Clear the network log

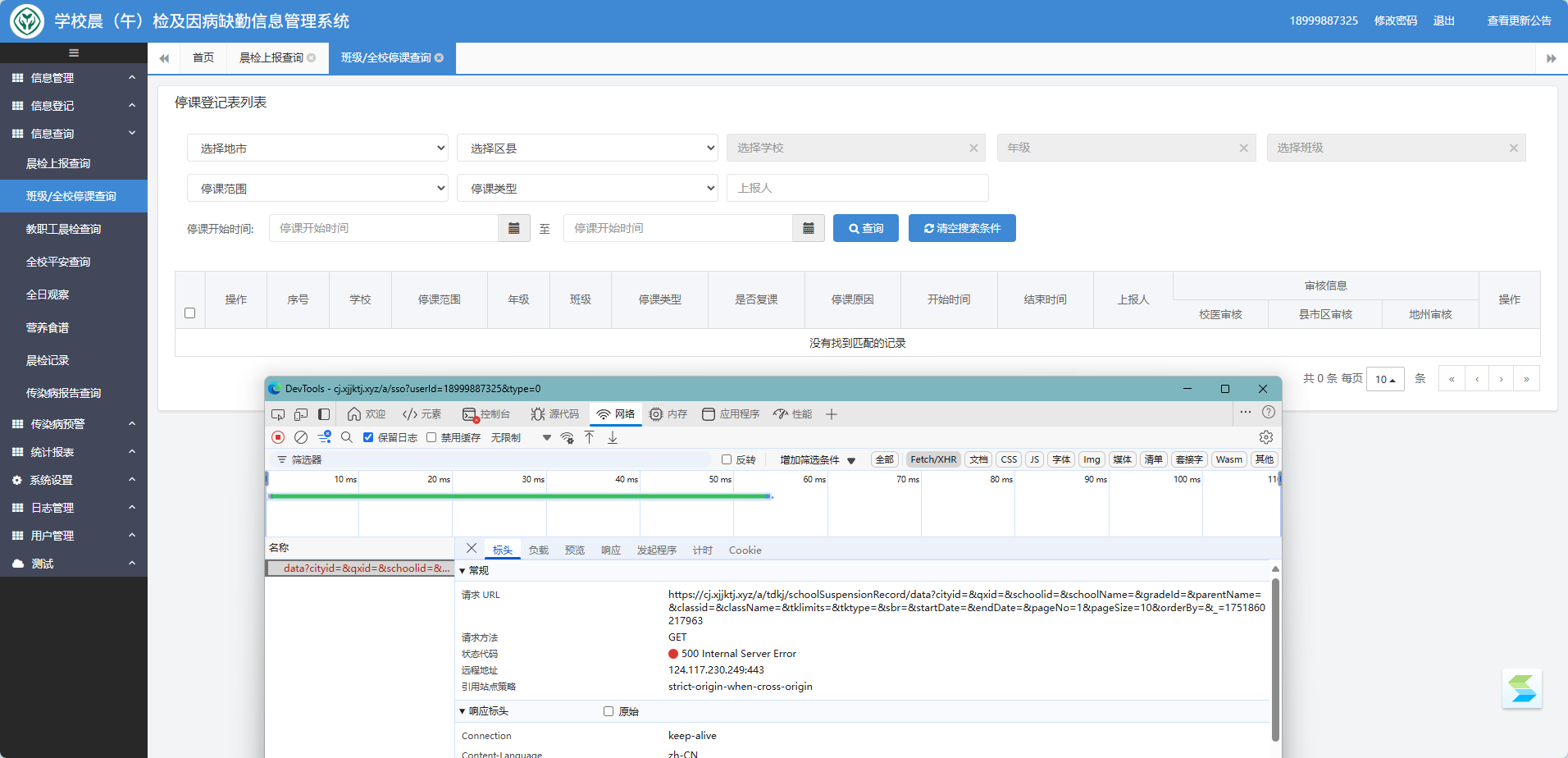point(301,438)
